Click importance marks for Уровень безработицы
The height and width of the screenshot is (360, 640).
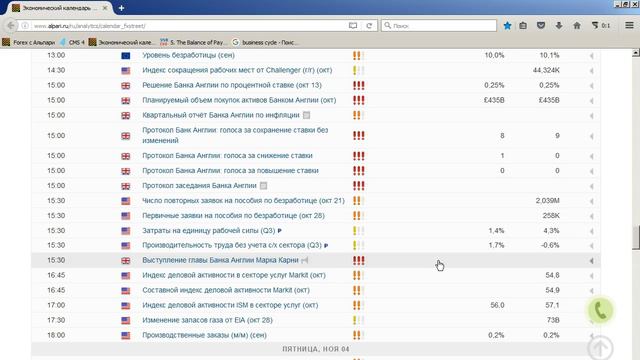pyautogui.click(x=358, y=55)
